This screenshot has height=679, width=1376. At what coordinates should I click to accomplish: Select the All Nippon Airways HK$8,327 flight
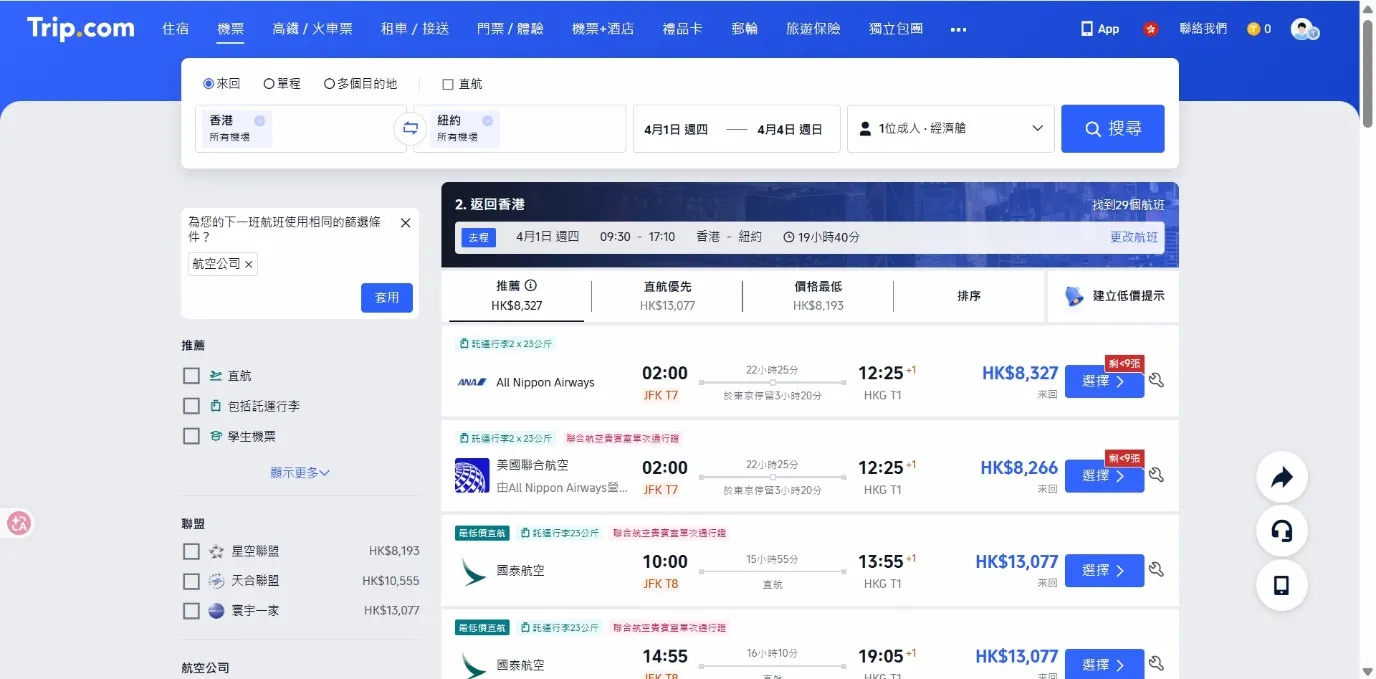pyautogui.click(x=1104, y=381)
